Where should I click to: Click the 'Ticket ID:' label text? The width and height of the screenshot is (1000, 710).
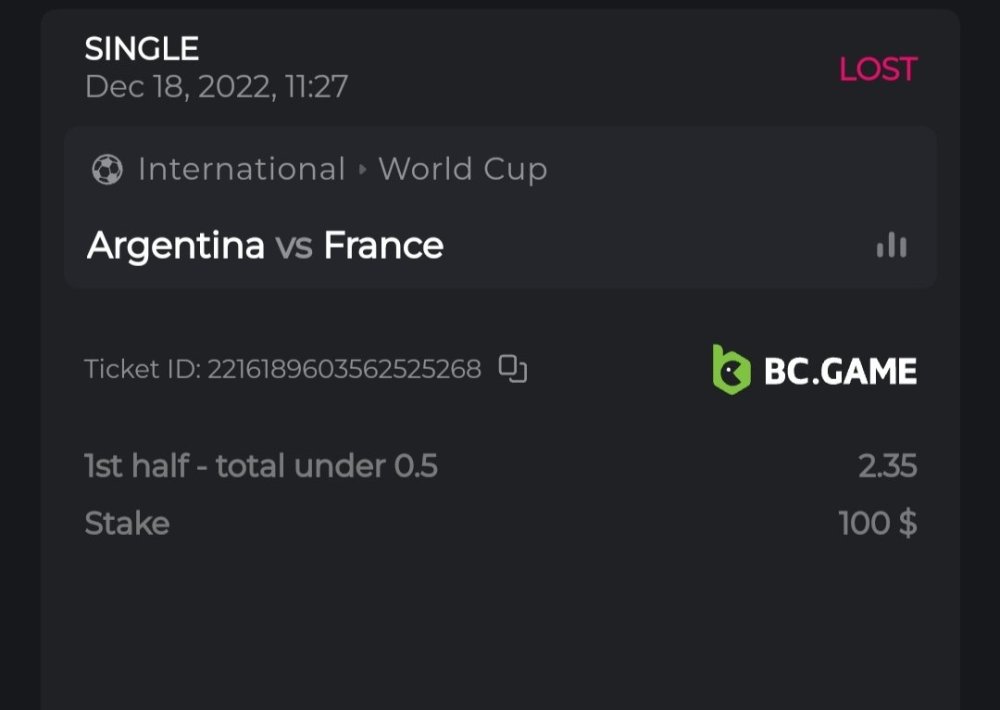pos(143,369)
